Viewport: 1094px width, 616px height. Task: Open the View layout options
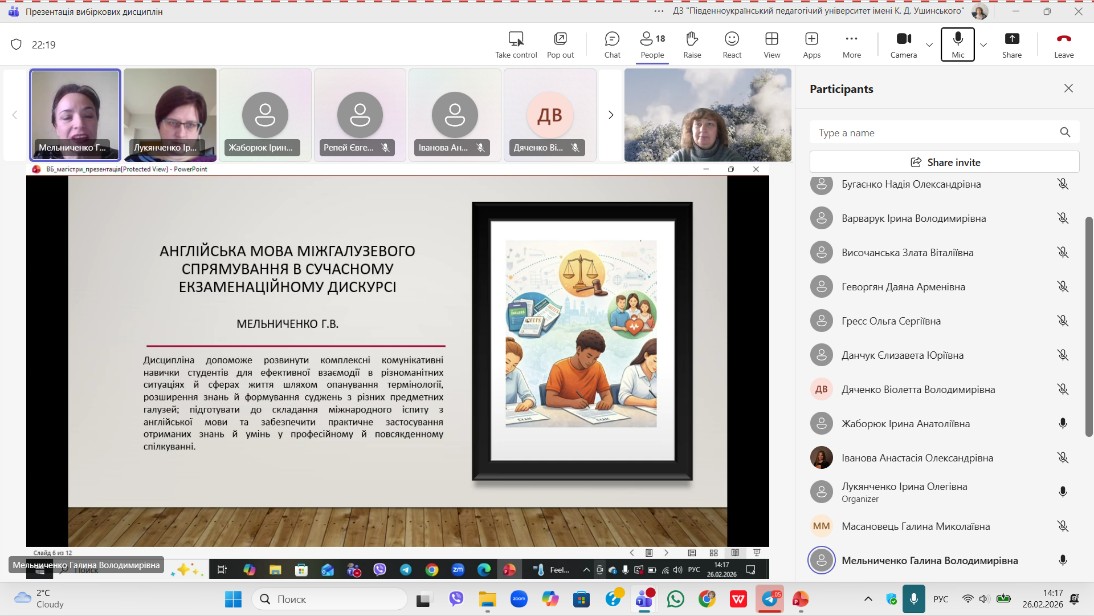tap(772, 44)
